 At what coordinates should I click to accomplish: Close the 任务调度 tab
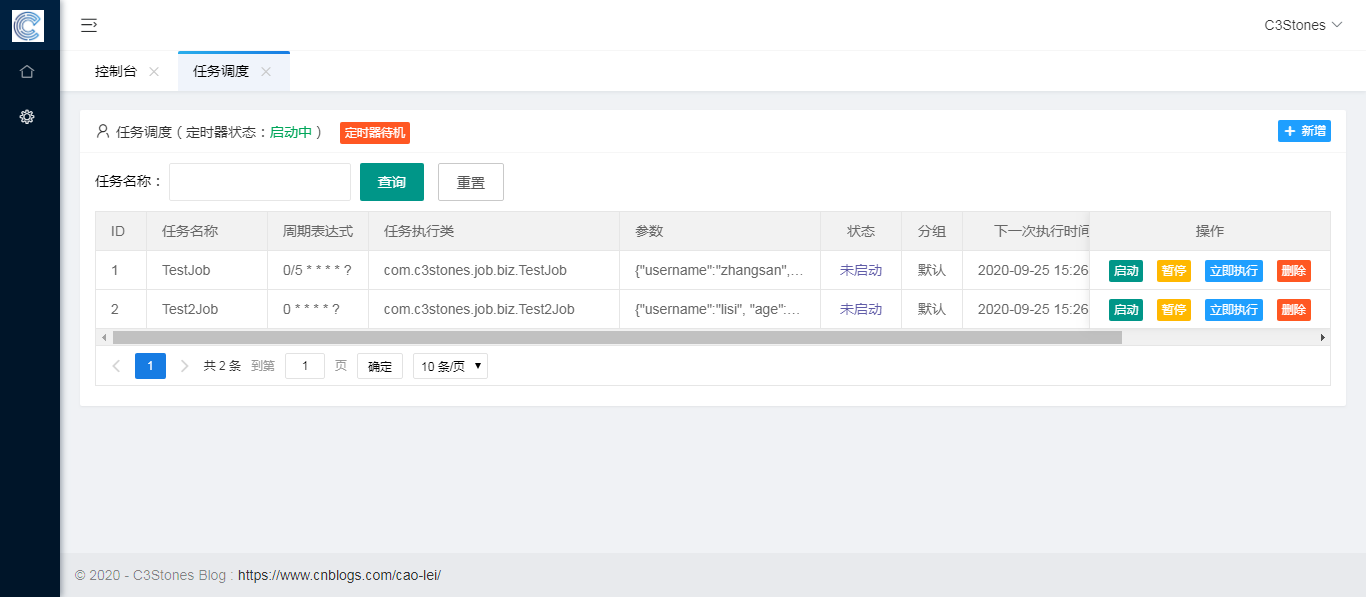click(266, 72)
